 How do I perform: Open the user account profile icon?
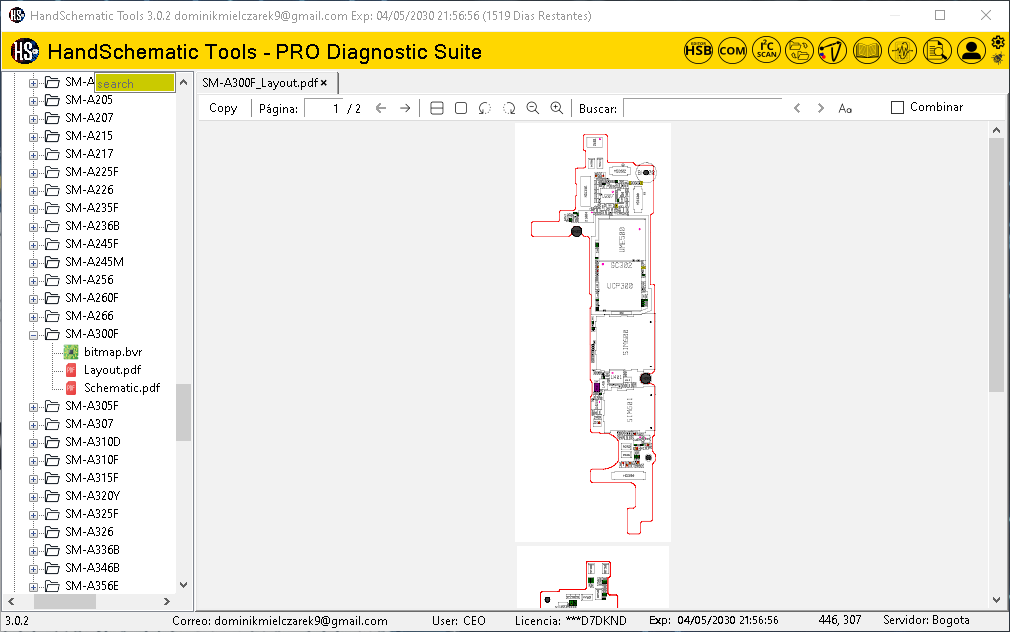pyautogui.click(x=971, y=50)
